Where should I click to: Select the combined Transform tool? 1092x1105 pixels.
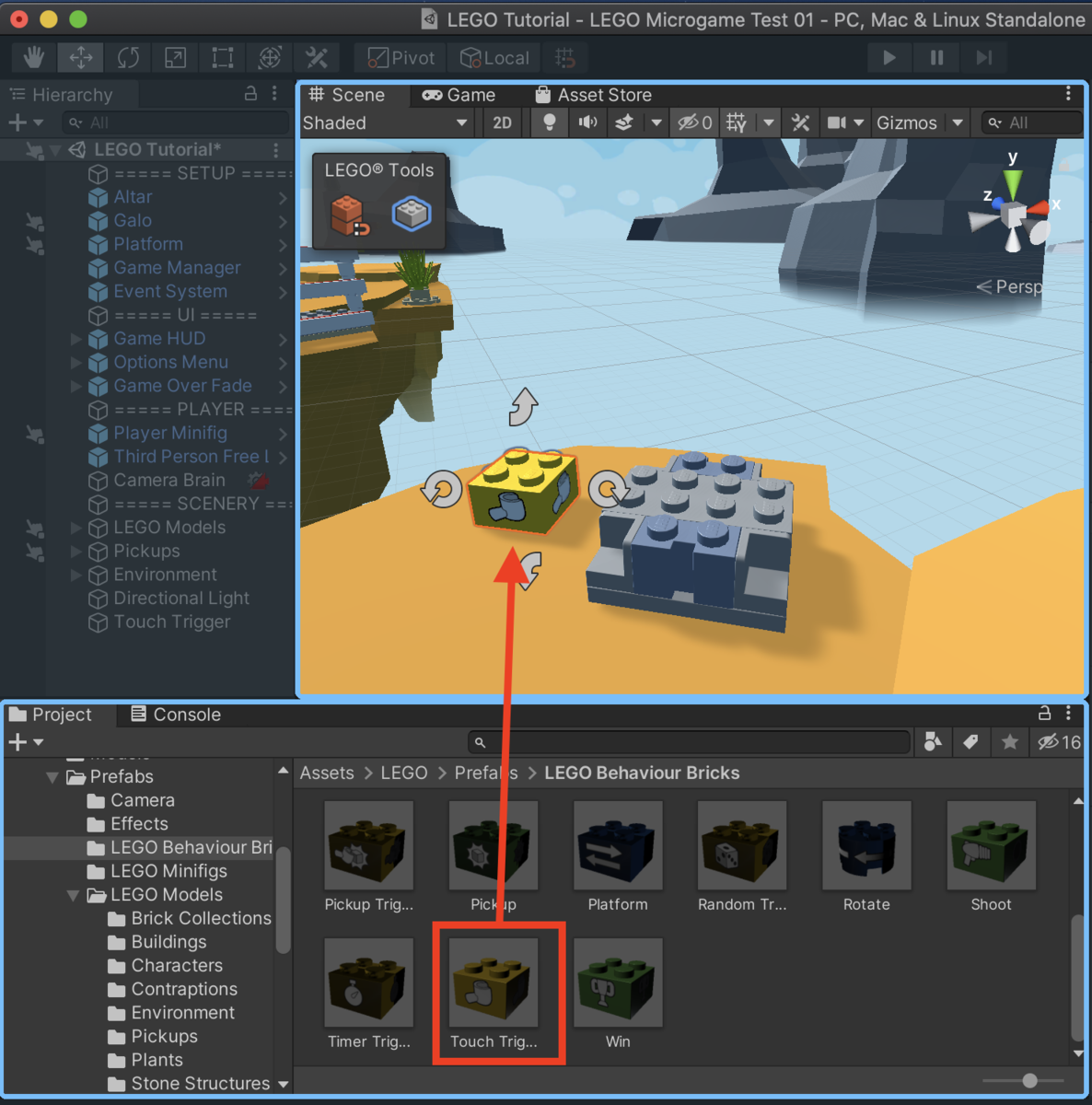pyautogui.click(x=269, y=58)
